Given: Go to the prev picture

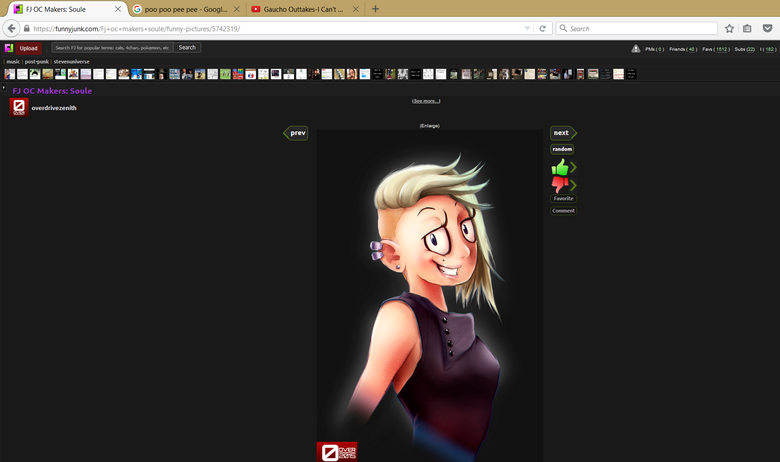Looking at the screenshot, I should pyautogui.click(x=297, y=133).
